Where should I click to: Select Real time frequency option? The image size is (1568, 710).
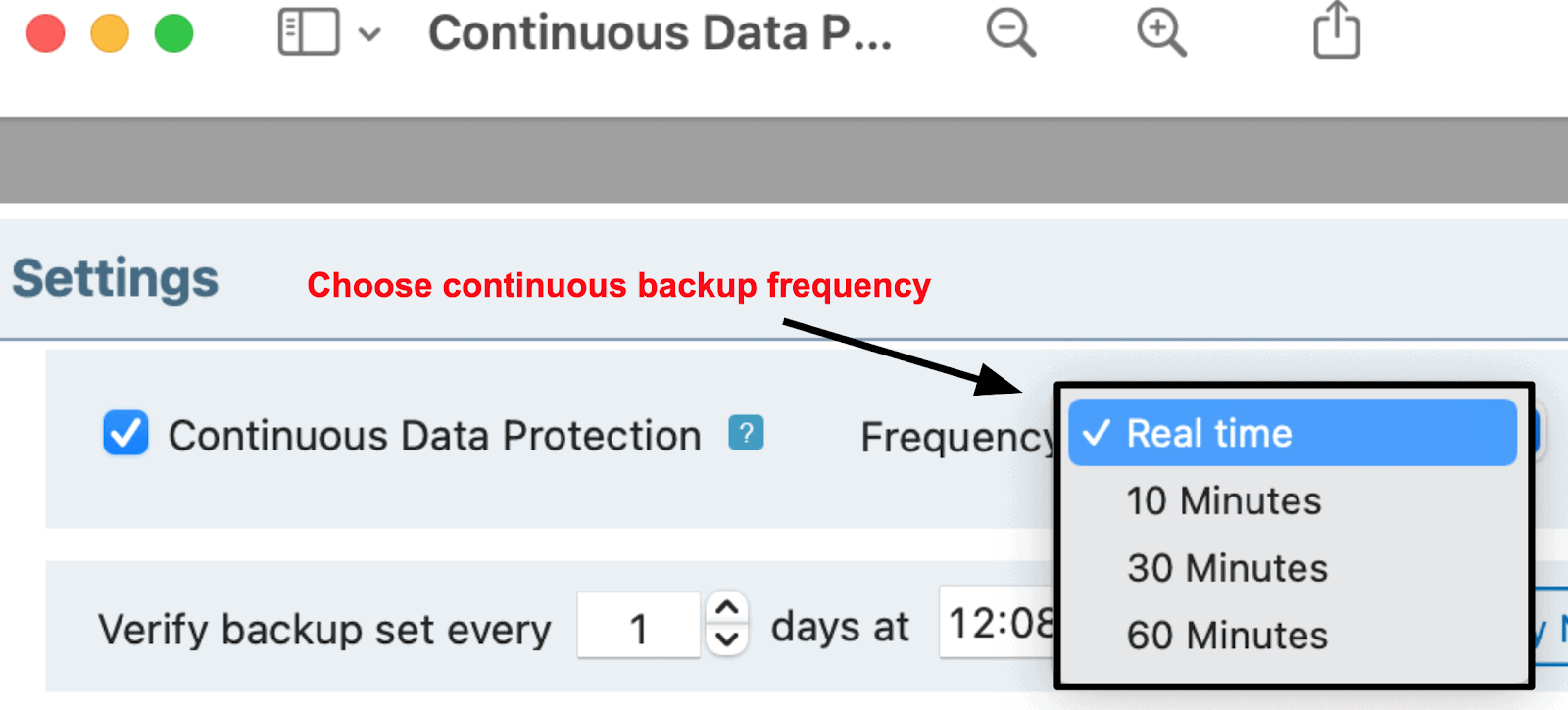click(x=1293, y=432)
